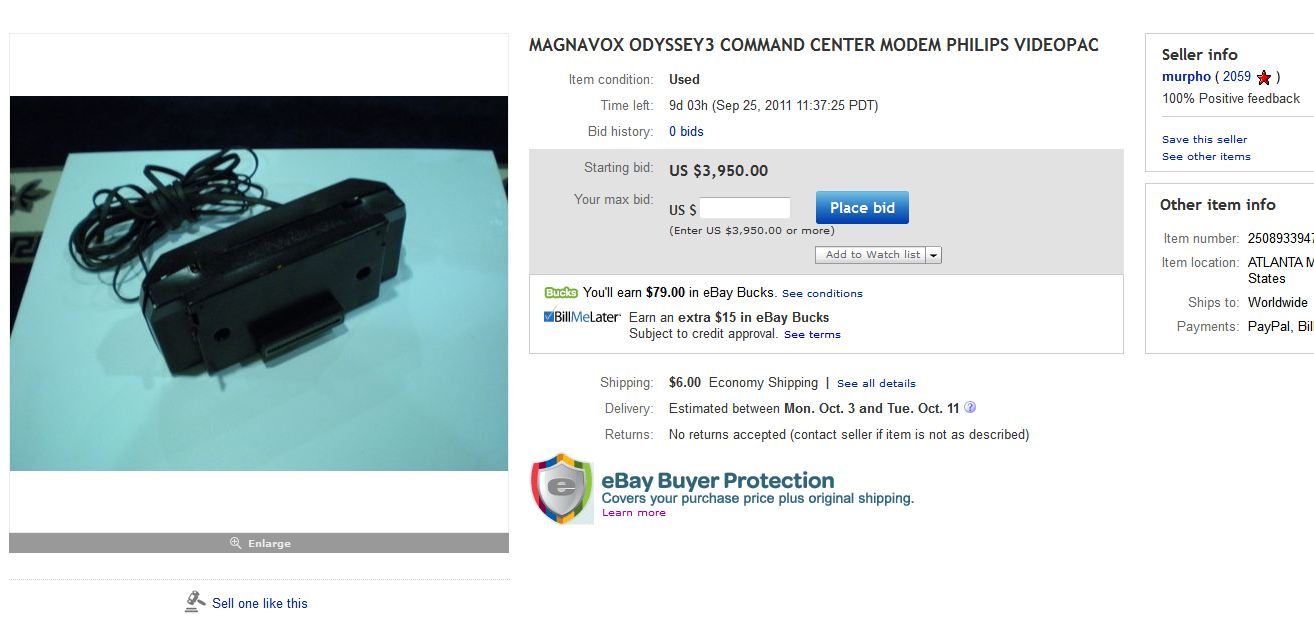Open the 0 bids history link
Screen dimensions: 1314x631
click(x=686, y=131)
